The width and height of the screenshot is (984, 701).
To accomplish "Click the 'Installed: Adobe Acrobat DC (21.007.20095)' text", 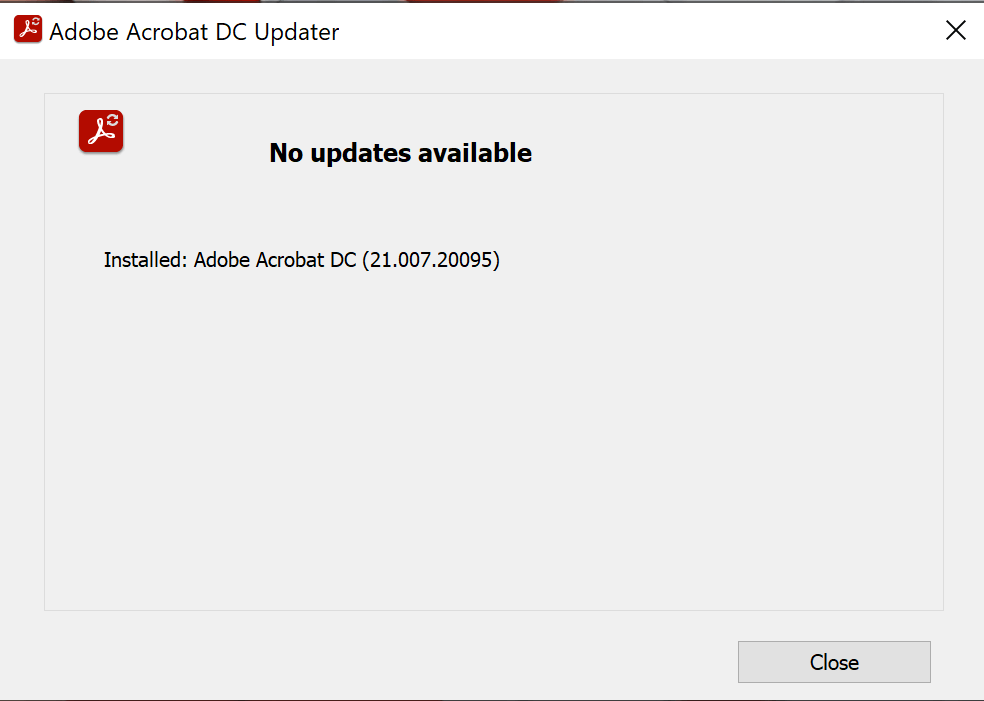I will coord(301,260).
